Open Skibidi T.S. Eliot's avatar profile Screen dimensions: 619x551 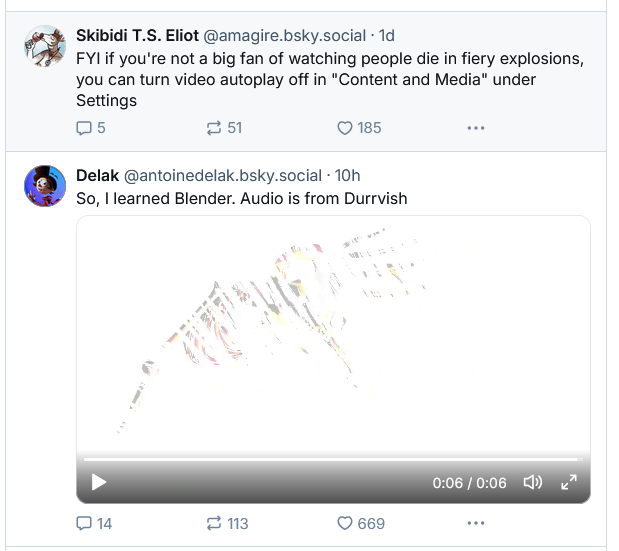[44, 45]
